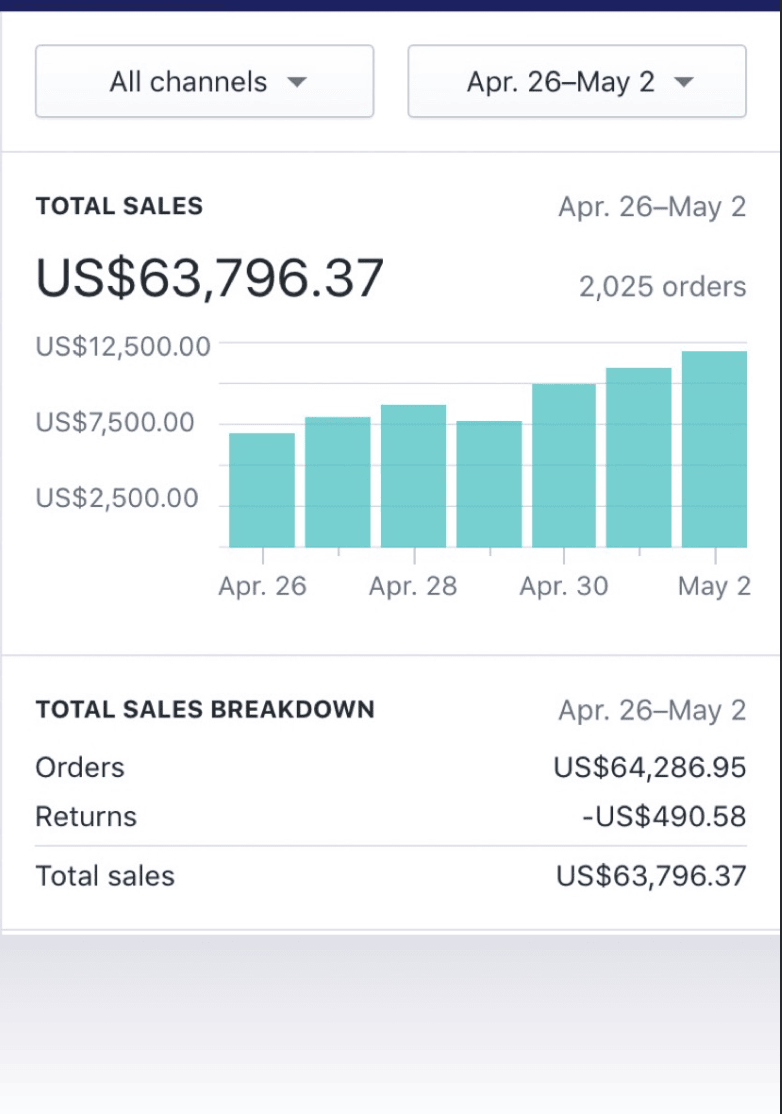Select the tallest bar for May 2
The width and height of the screenshot is (782, 1114).
click(x=714, y=450)
